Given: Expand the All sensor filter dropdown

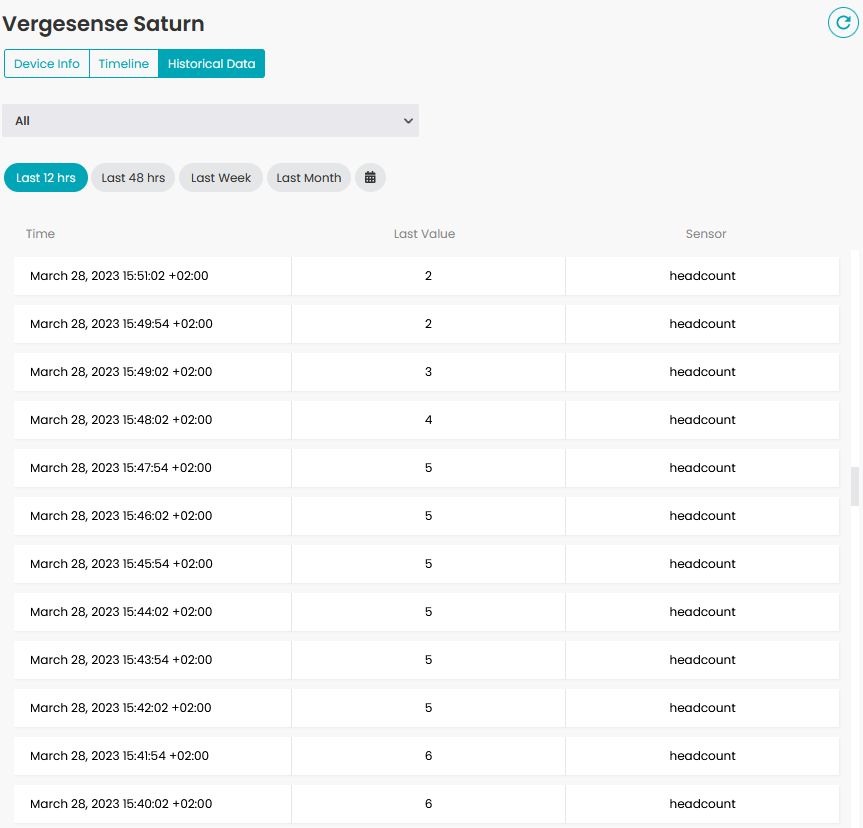Looking at the screenshot, I should 210,121.
